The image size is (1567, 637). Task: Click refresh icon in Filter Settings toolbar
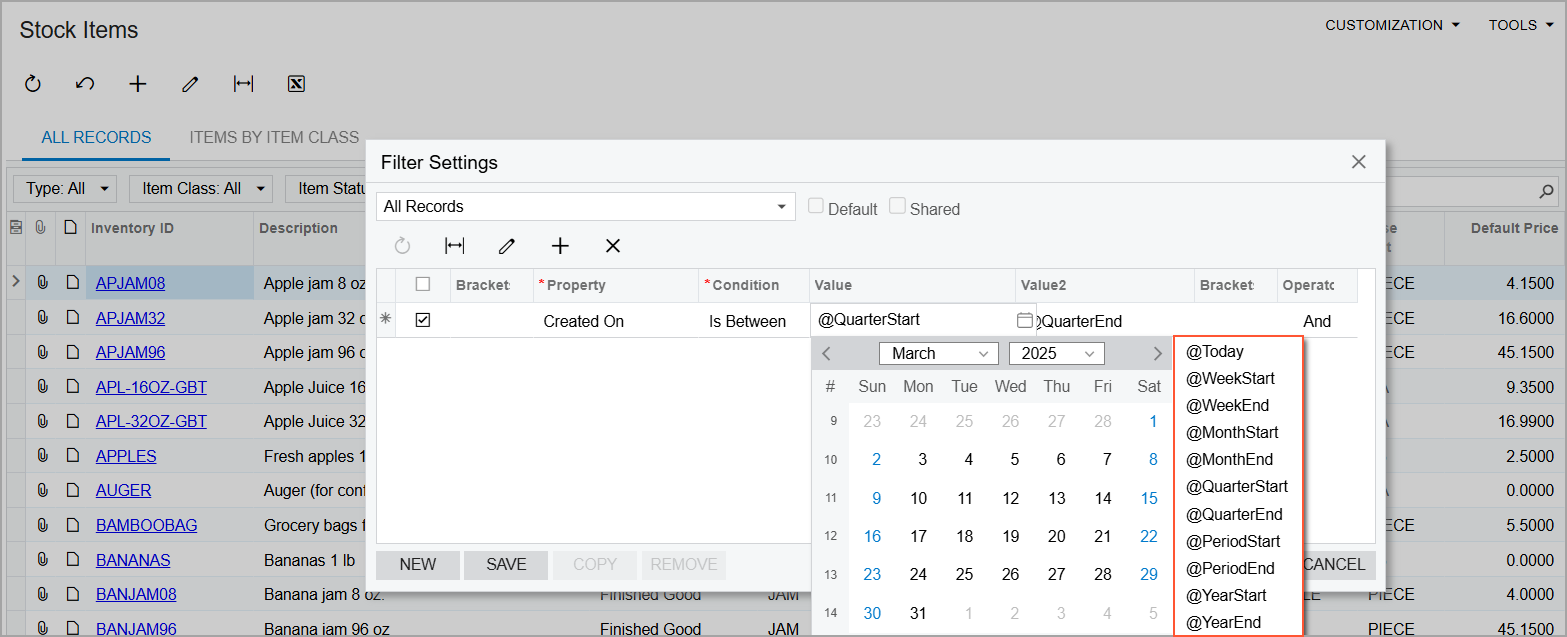pos(402,246)
